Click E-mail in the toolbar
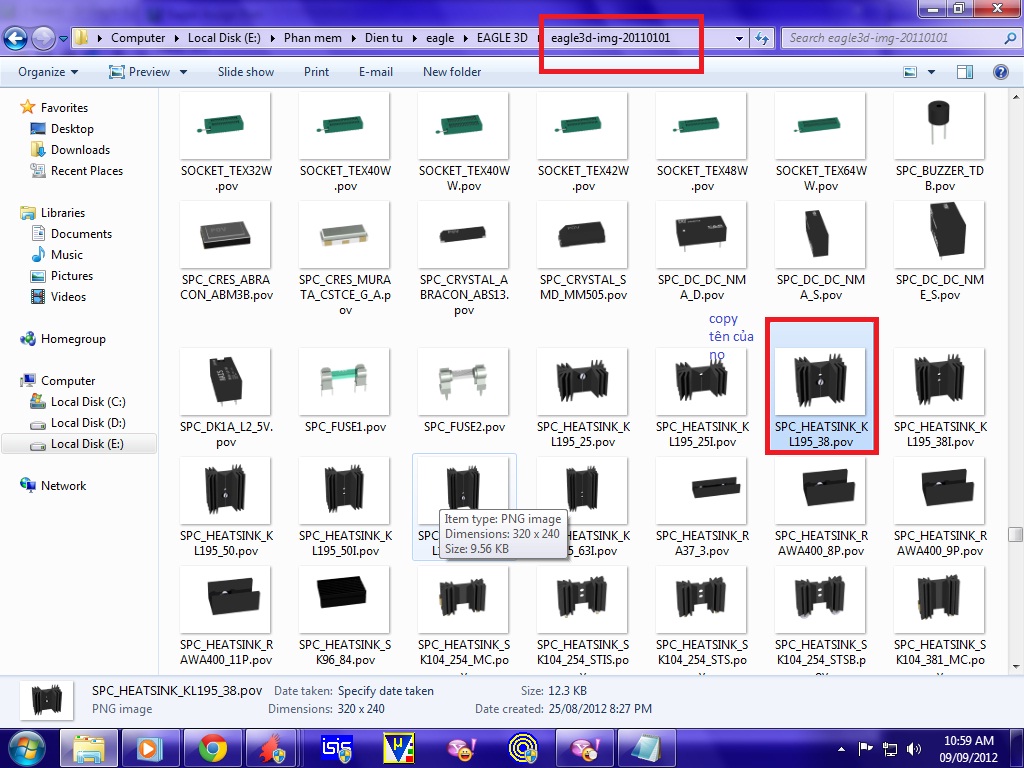The image size is (1024, 768). tap(376, 72)
